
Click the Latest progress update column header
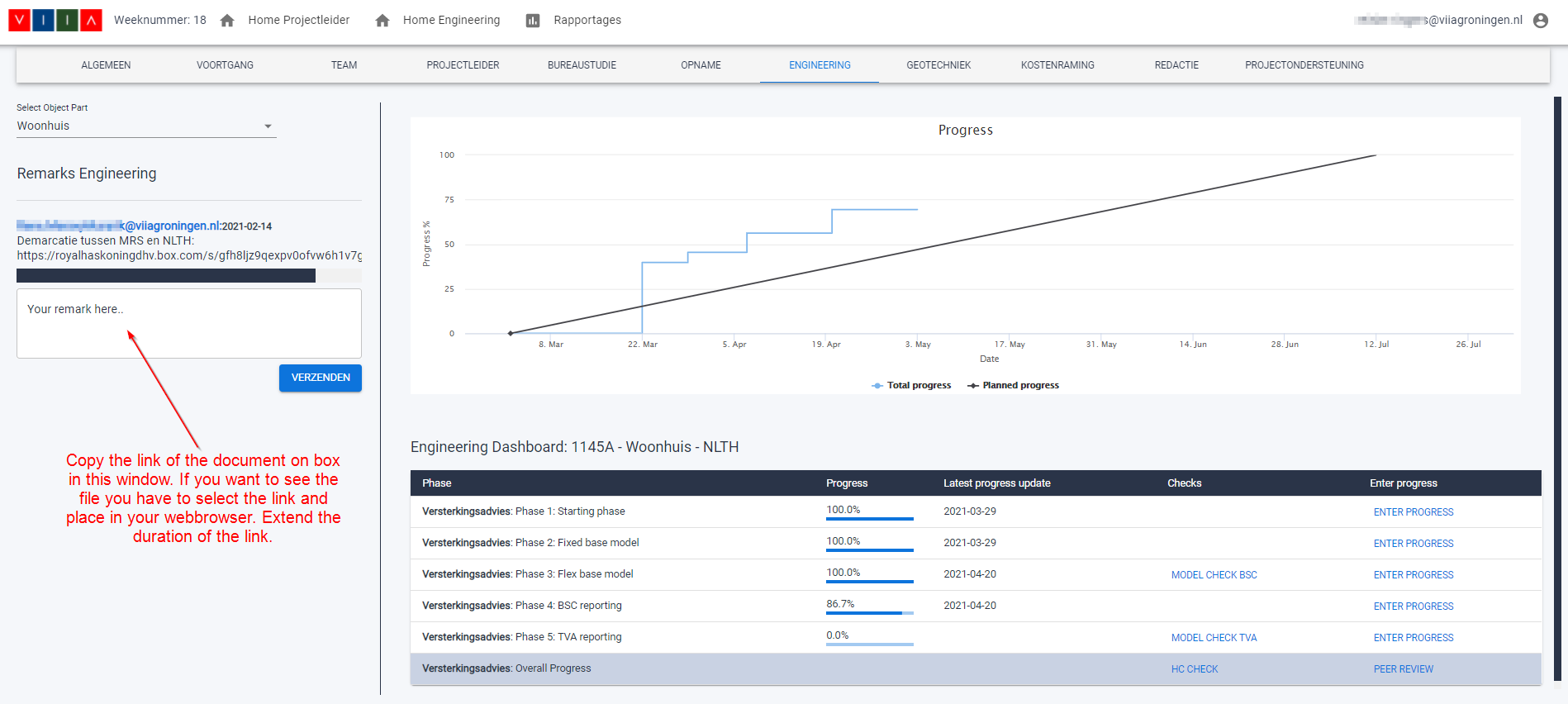click(997, 483)
